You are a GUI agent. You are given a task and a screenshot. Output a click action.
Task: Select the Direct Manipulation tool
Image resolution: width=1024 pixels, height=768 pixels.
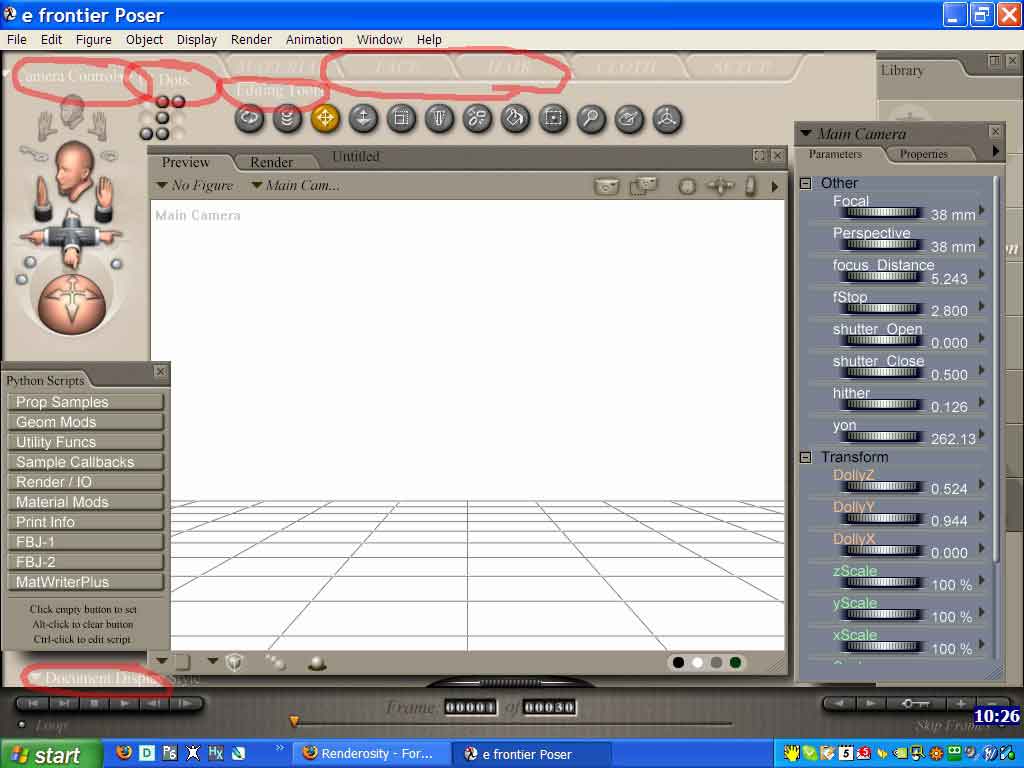point(667,118)
